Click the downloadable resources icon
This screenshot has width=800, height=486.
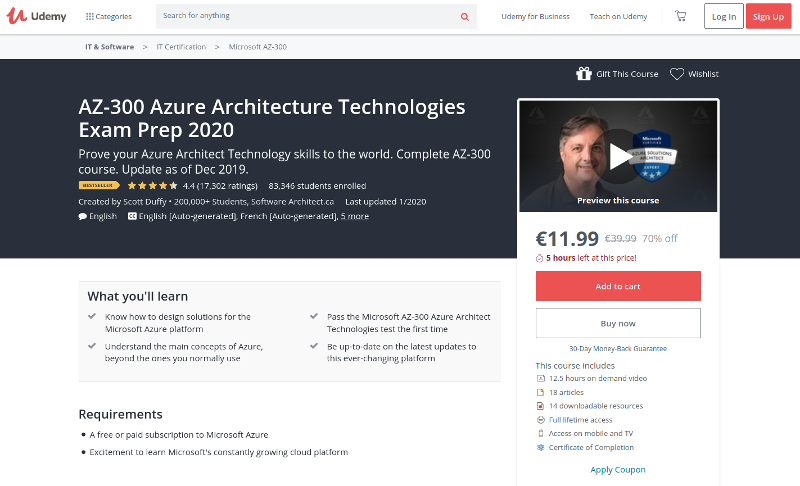pos(541,406)
